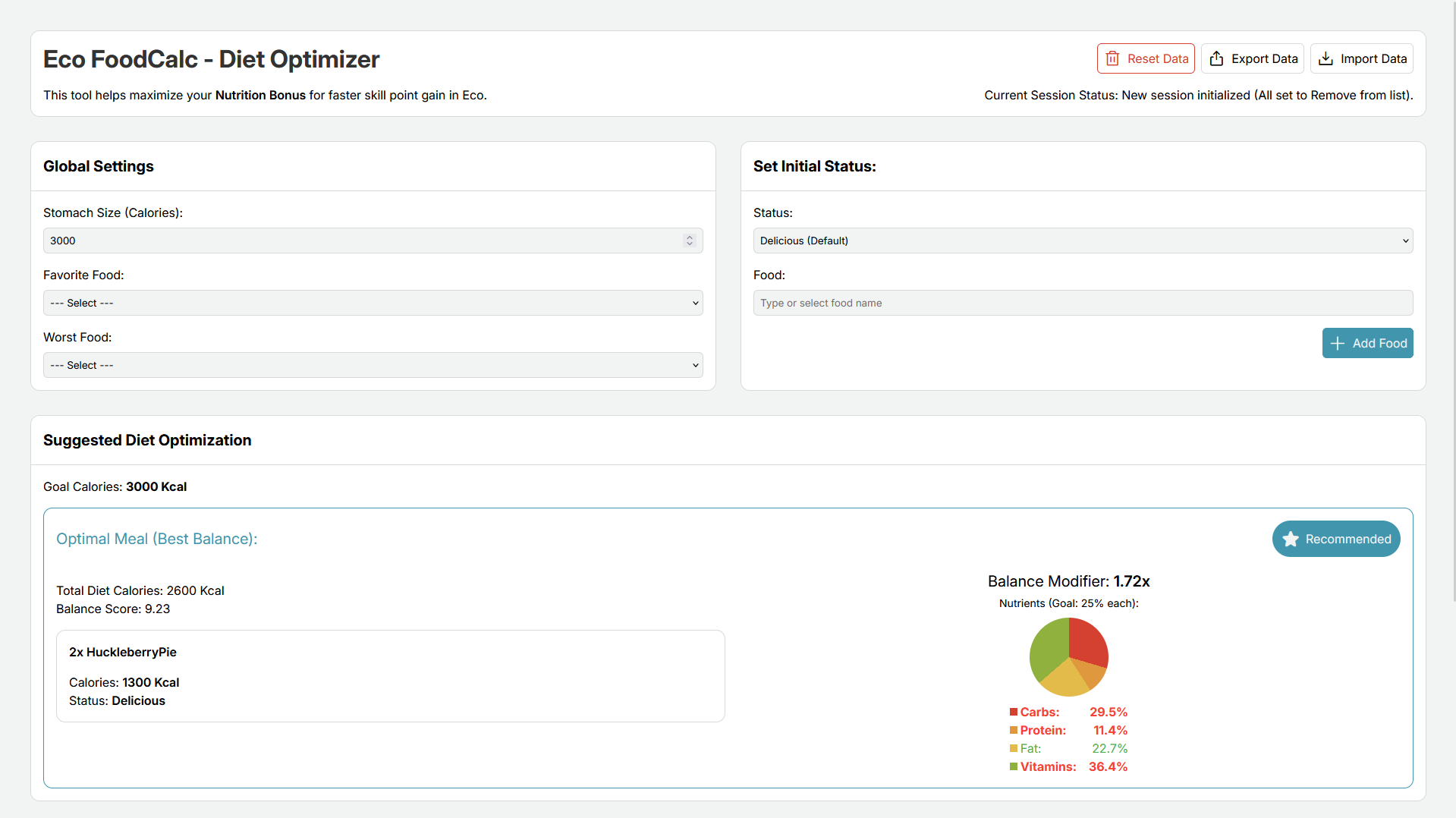Click the trash icon in Reset Data
This screenshot has height=818, width=1456.
tap(1112, 58)
